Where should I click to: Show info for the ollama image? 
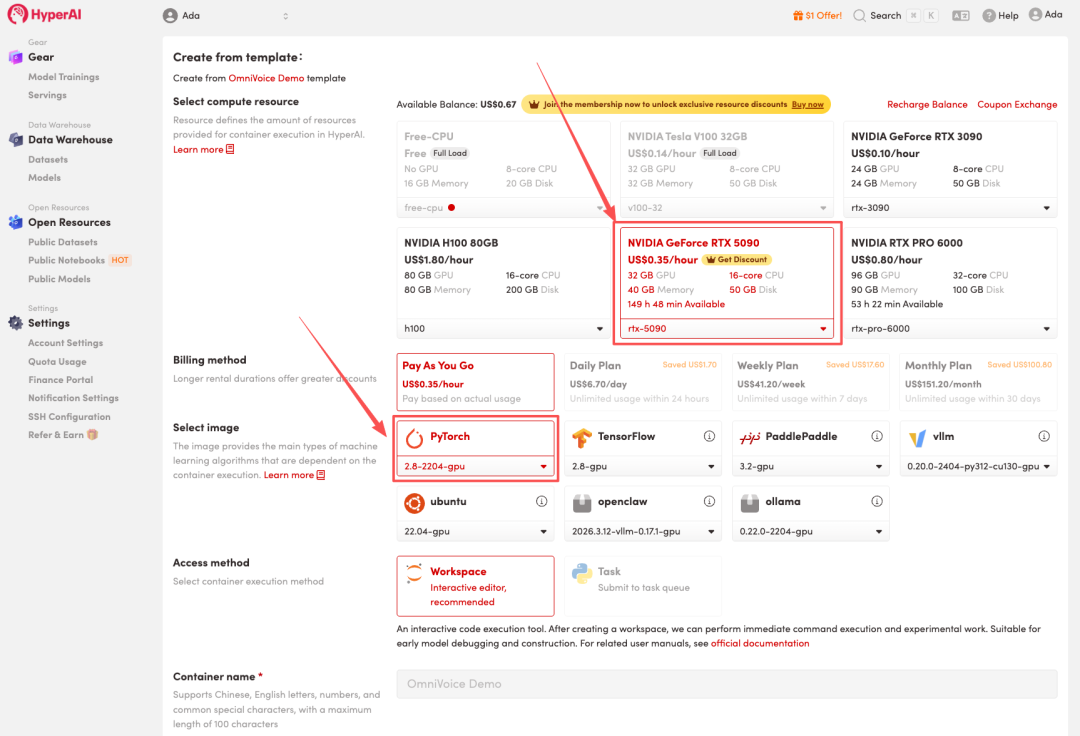point(876,501)
